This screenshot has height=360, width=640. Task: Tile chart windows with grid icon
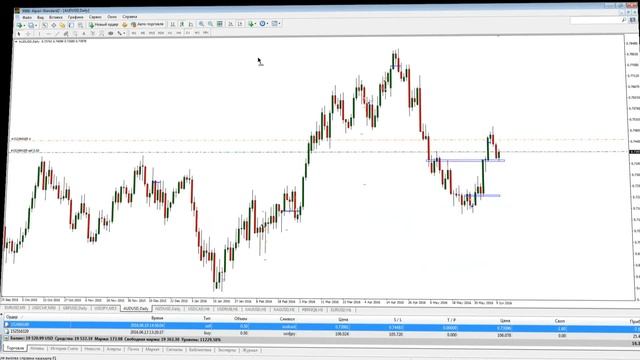(x=220, y=24)
